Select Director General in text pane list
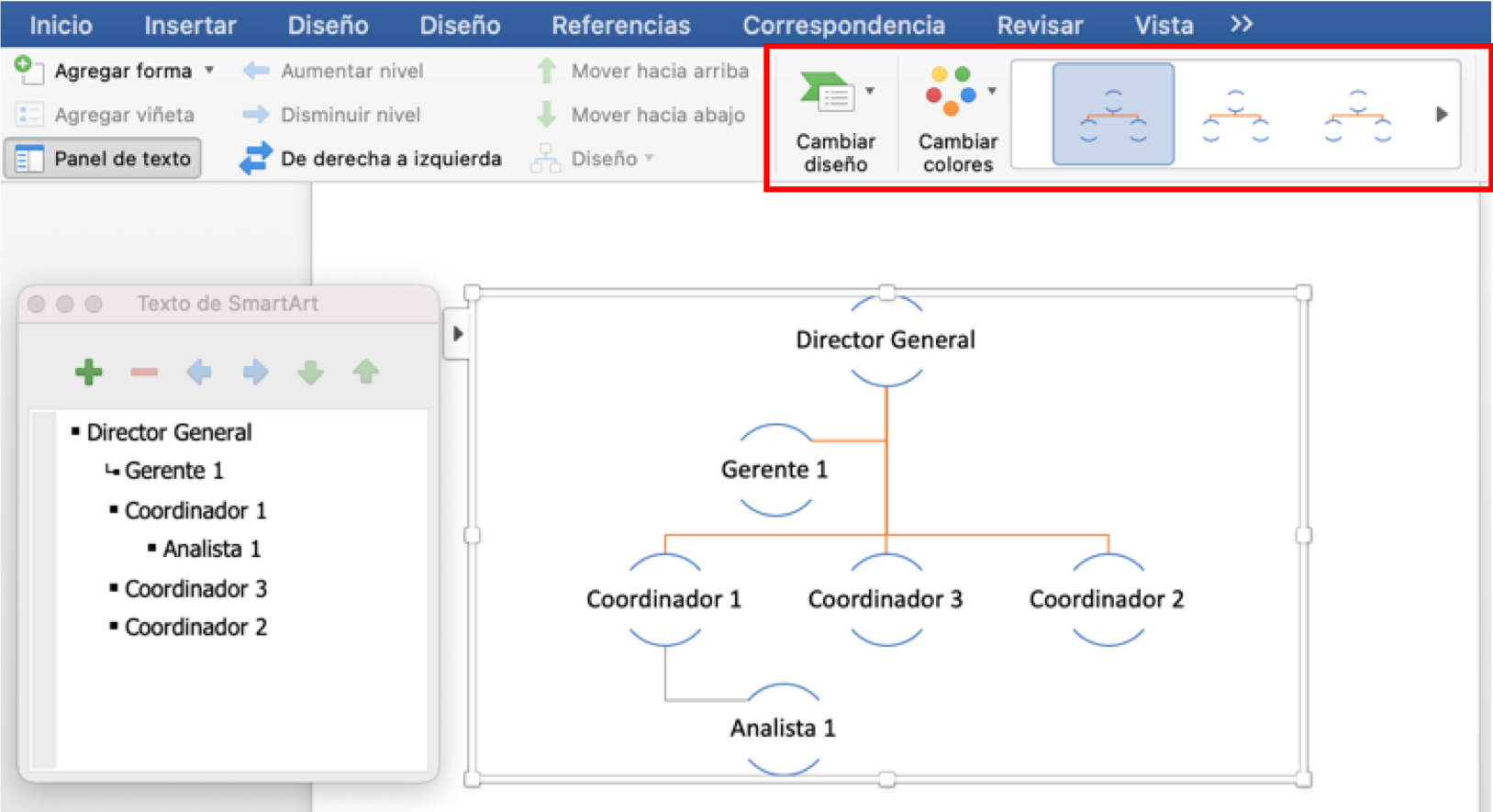Viewport: 1493px width, 812px height. [x=169, y=432]
